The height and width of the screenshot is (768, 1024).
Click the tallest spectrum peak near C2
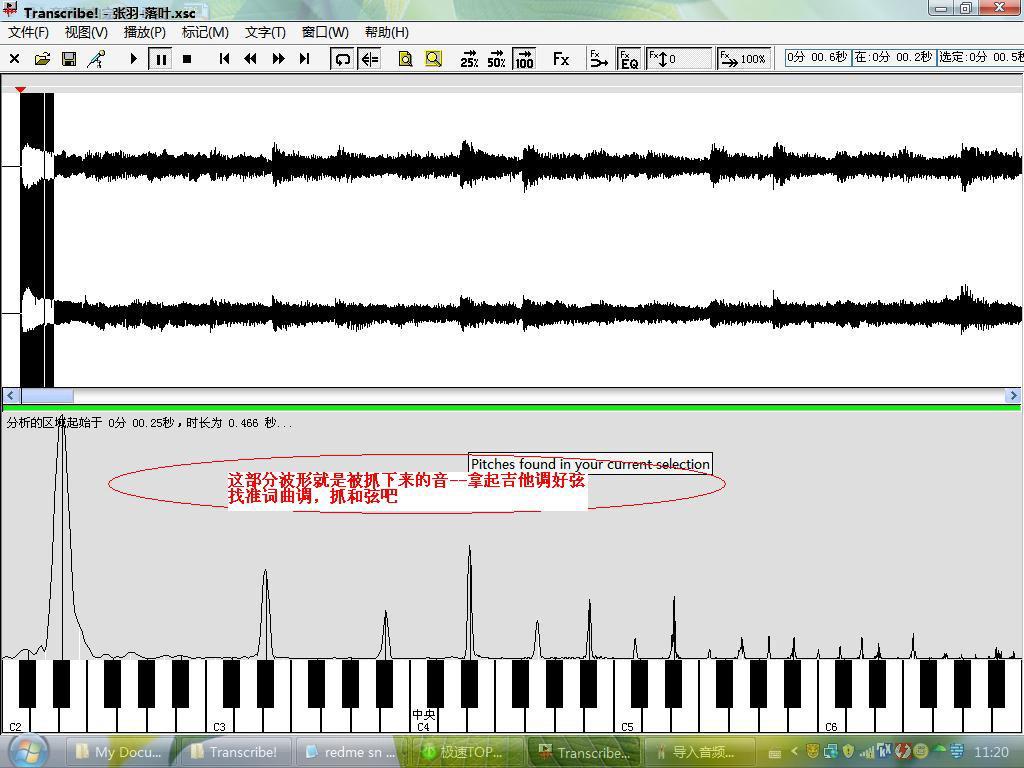tap(63, 536)
